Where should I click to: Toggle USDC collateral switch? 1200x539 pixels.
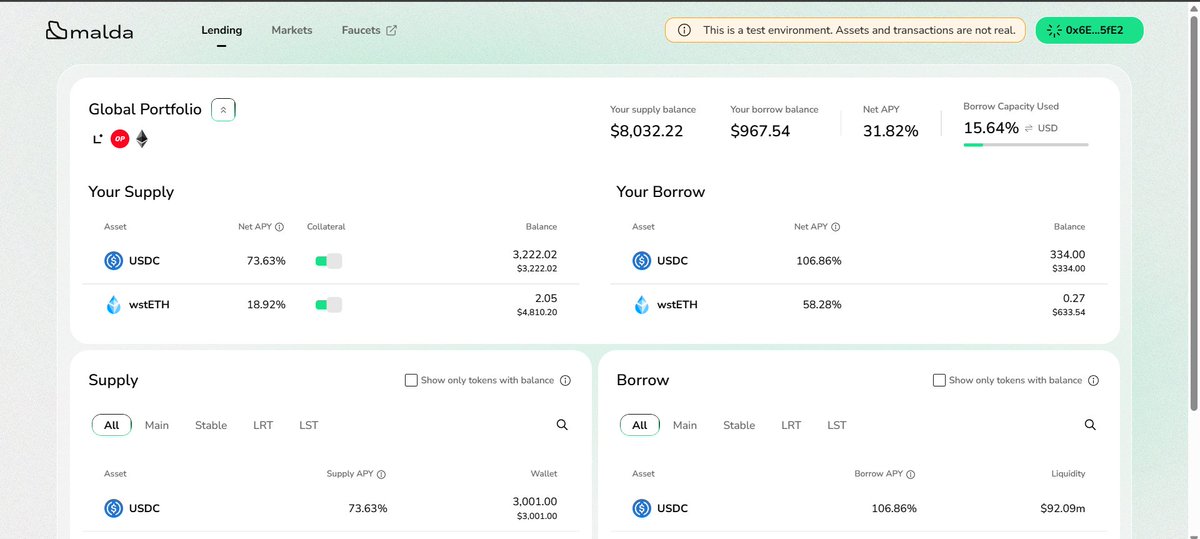tap(328, 261)
